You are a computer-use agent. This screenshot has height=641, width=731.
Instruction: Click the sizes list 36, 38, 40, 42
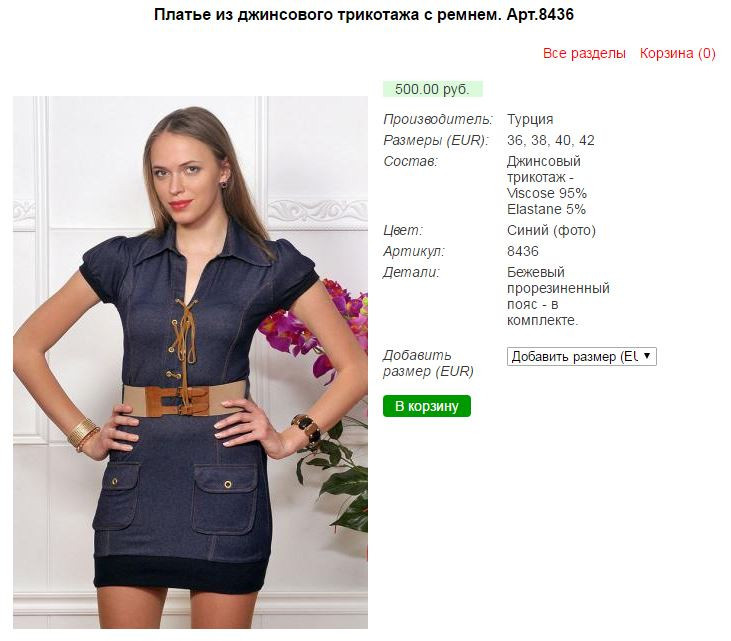551,140
